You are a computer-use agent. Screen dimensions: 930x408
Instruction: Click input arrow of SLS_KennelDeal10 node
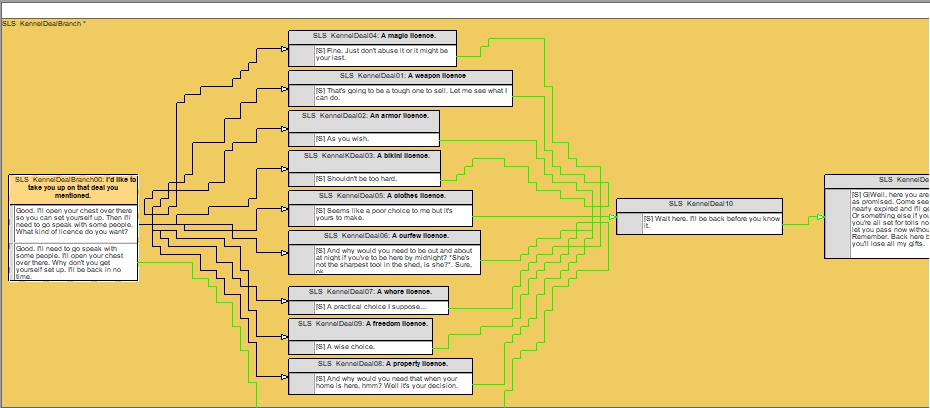click(x=613, y=217)
